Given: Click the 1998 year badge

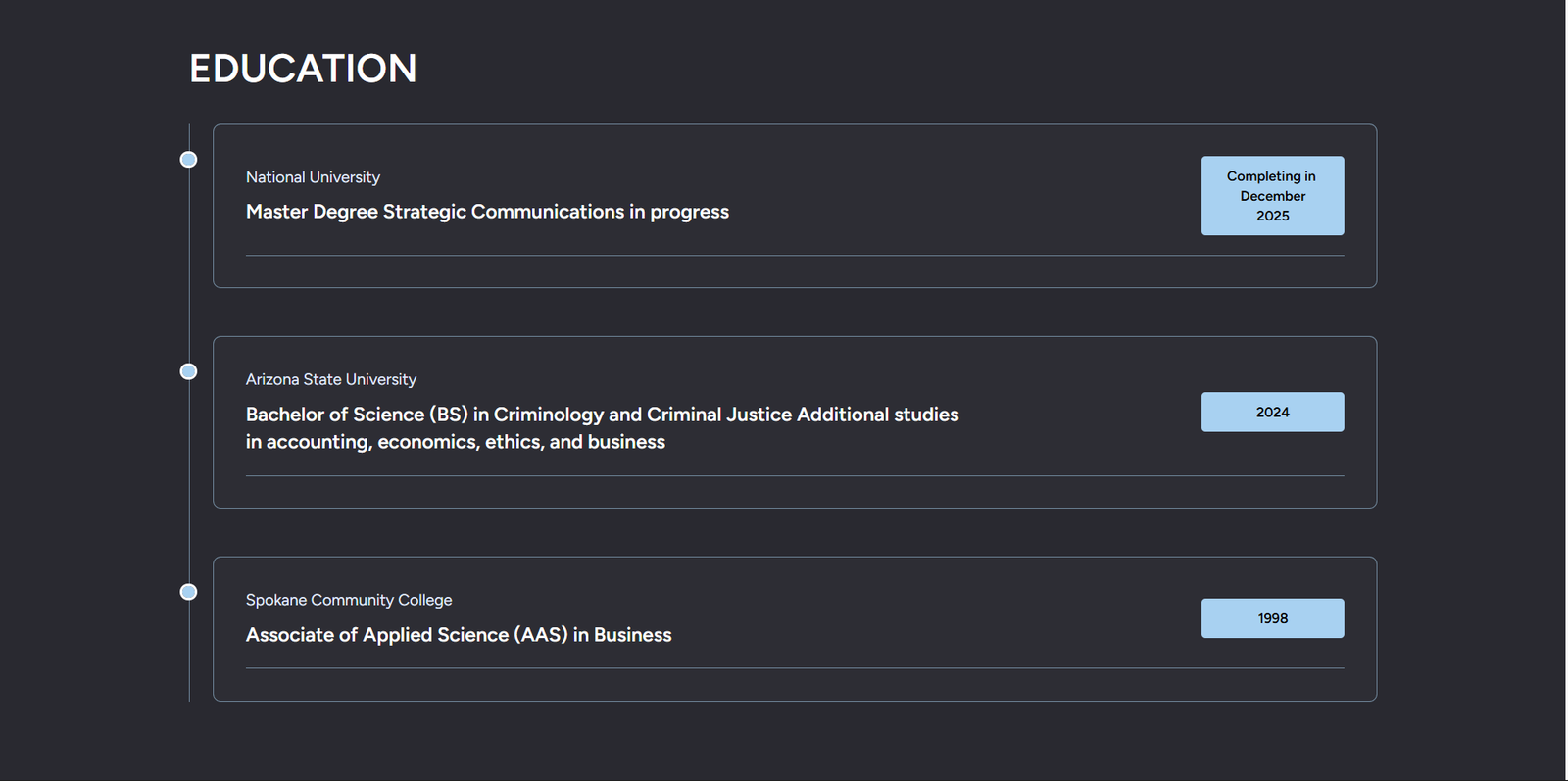Looking at the screenshot, I should point(1272,618).
